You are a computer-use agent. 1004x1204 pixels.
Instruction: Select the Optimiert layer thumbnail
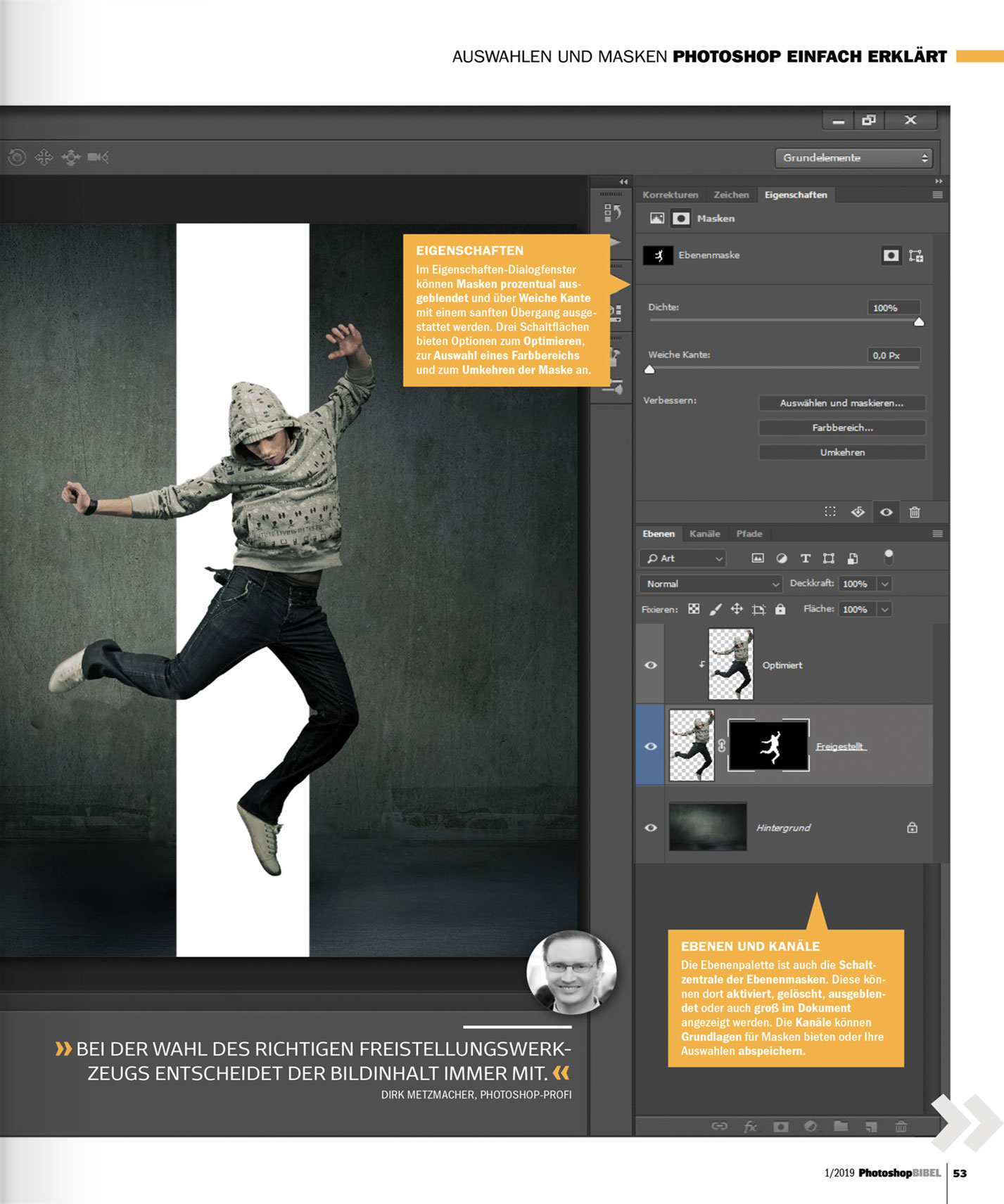pyautogui.click(x=731, y=664)
